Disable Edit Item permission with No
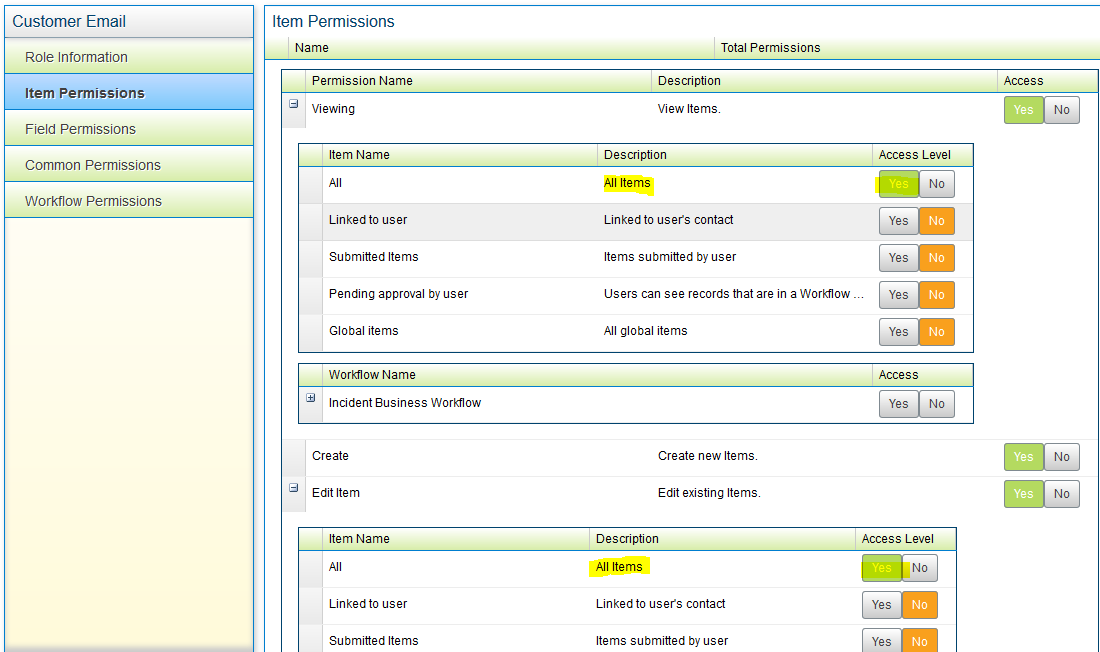Viewport: 1100px width, 652px height. (1061, 494)
